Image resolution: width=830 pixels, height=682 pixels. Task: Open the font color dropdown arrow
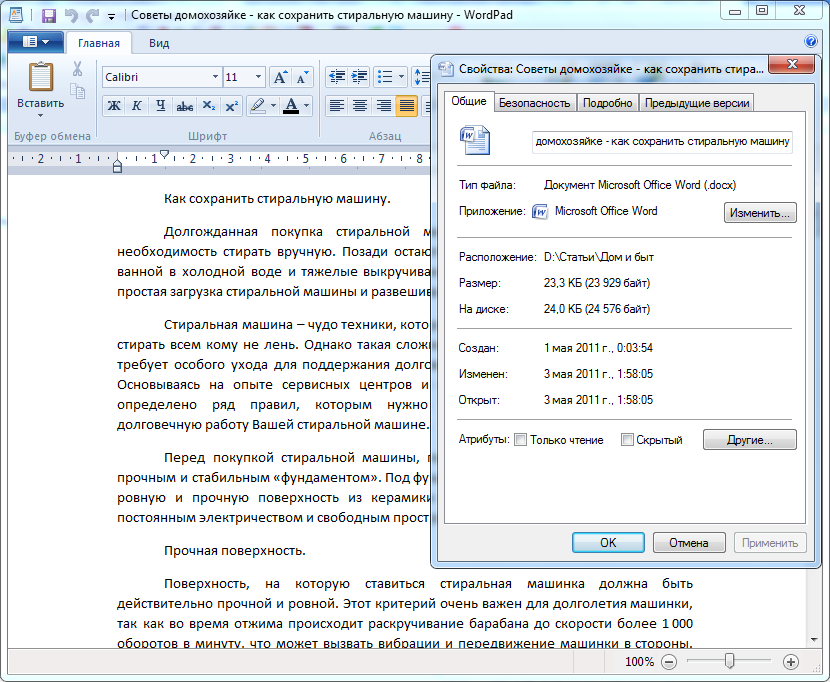pos(307,106)
